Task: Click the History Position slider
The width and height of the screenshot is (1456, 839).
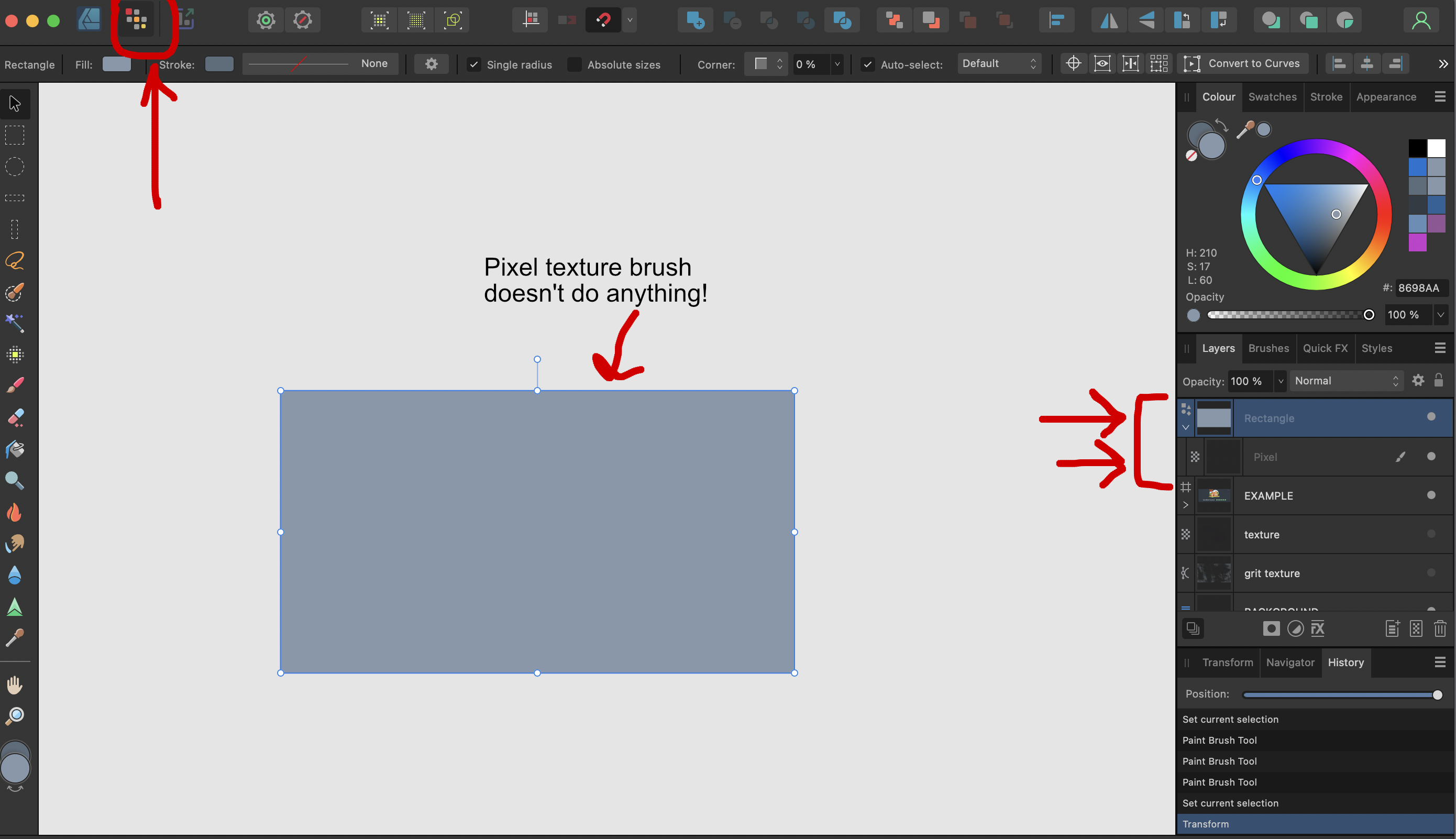Action: 1342,695
